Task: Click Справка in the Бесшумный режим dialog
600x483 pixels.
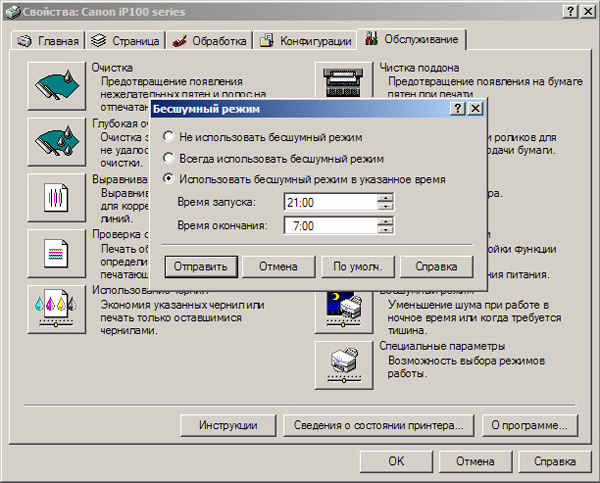Action: tap(437, 267)
